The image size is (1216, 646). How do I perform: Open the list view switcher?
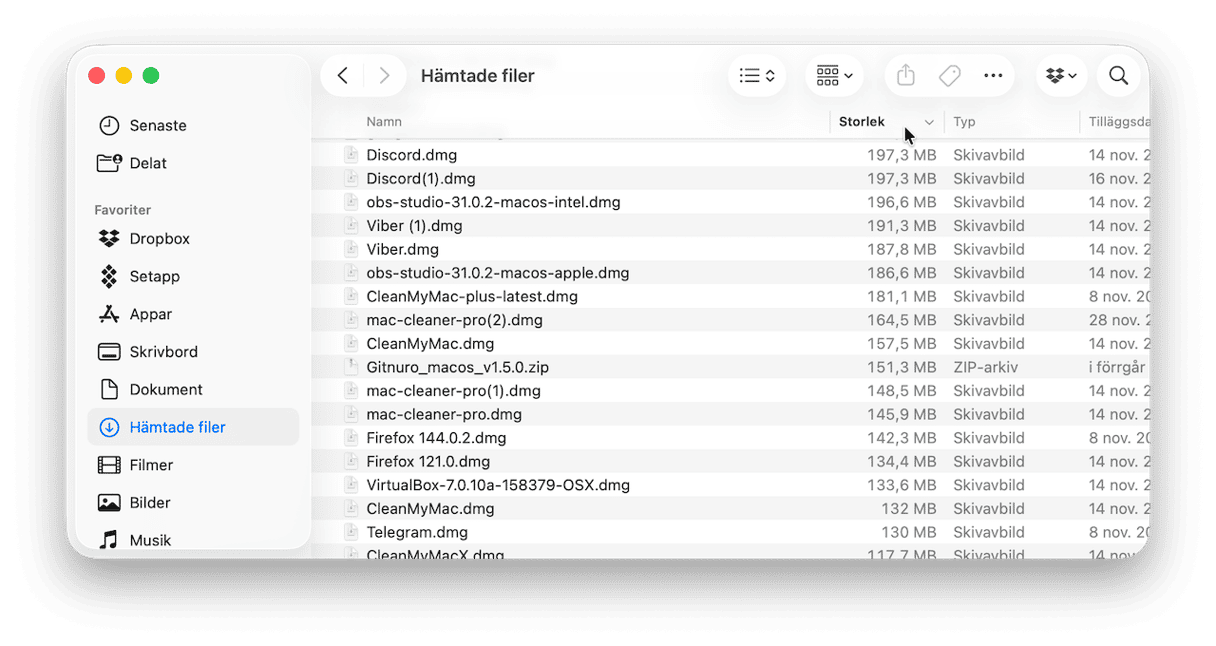point(757,76)
